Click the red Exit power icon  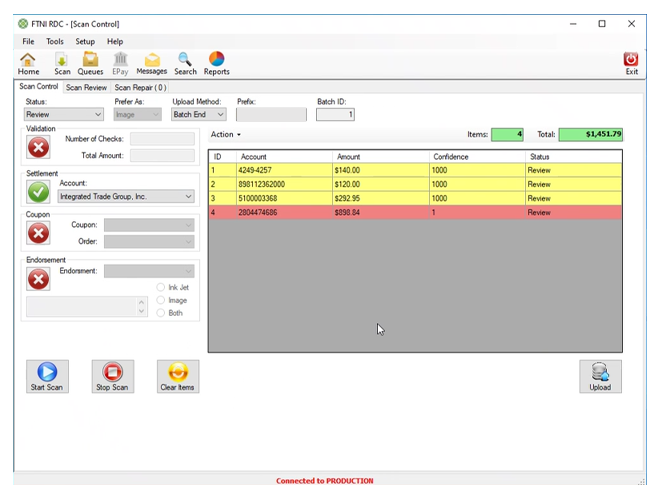point(631,59)
